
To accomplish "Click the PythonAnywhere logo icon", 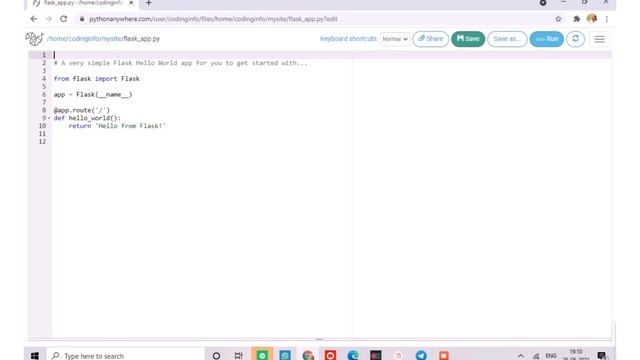I will 34,39.
